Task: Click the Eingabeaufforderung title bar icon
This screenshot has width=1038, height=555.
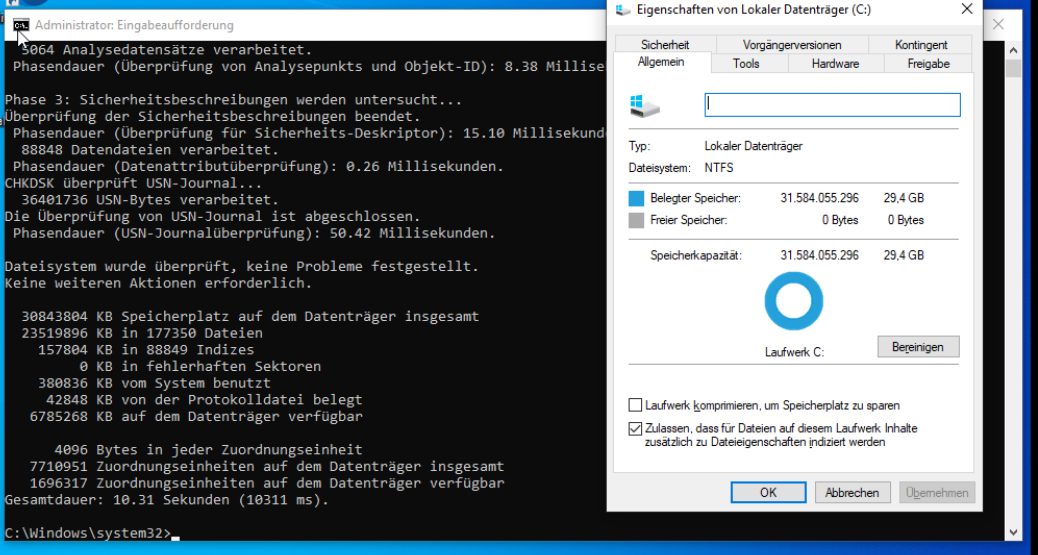Action: pyautogui.click(x=20, y=25)
